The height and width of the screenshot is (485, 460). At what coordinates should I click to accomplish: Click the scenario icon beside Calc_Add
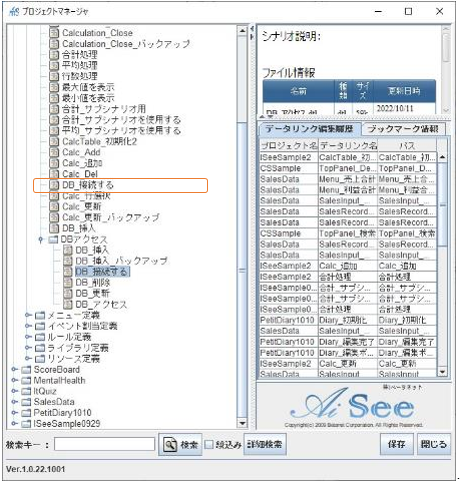click(54, 152)
